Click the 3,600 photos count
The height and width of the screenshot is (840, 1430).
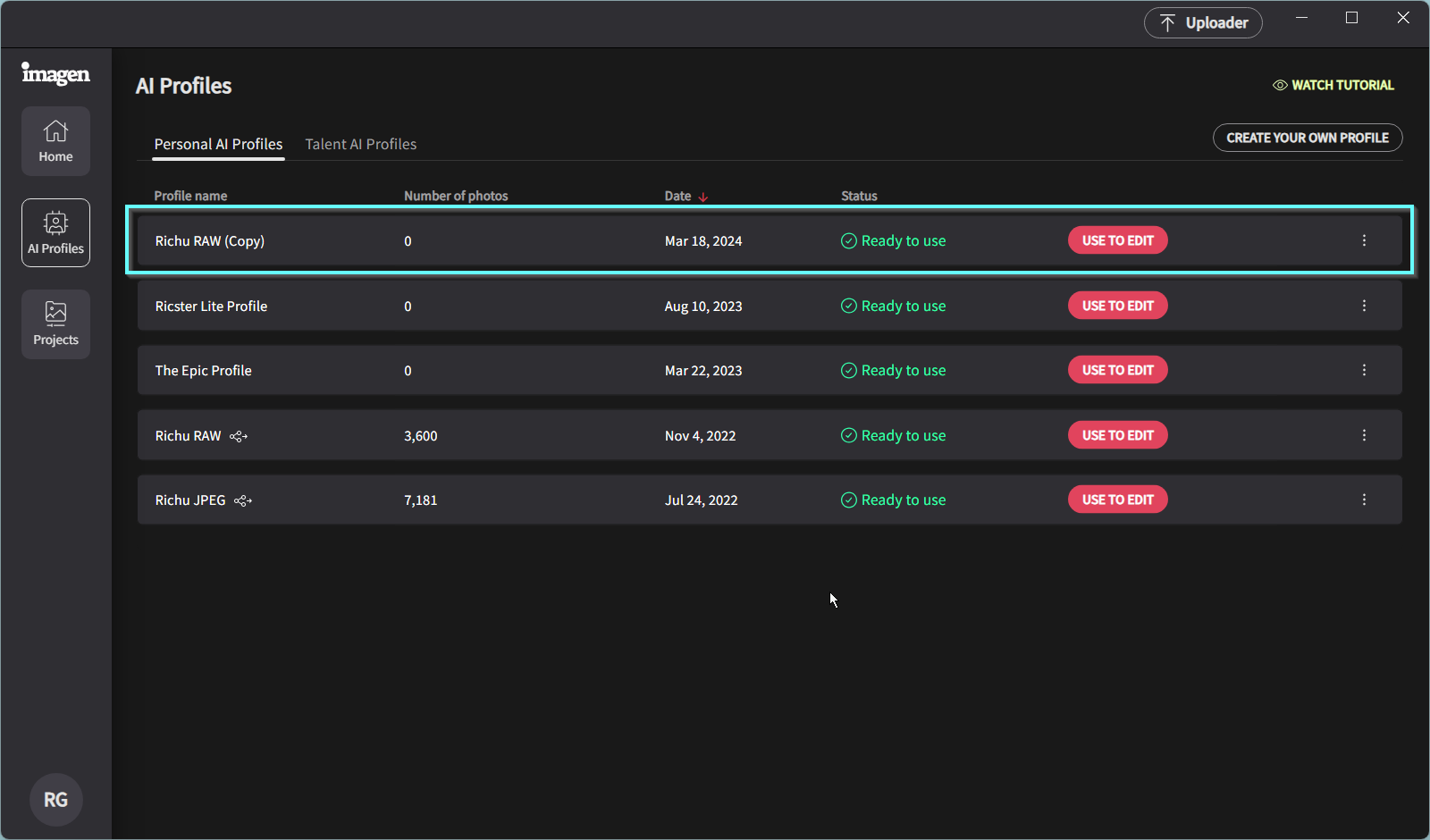420,436
